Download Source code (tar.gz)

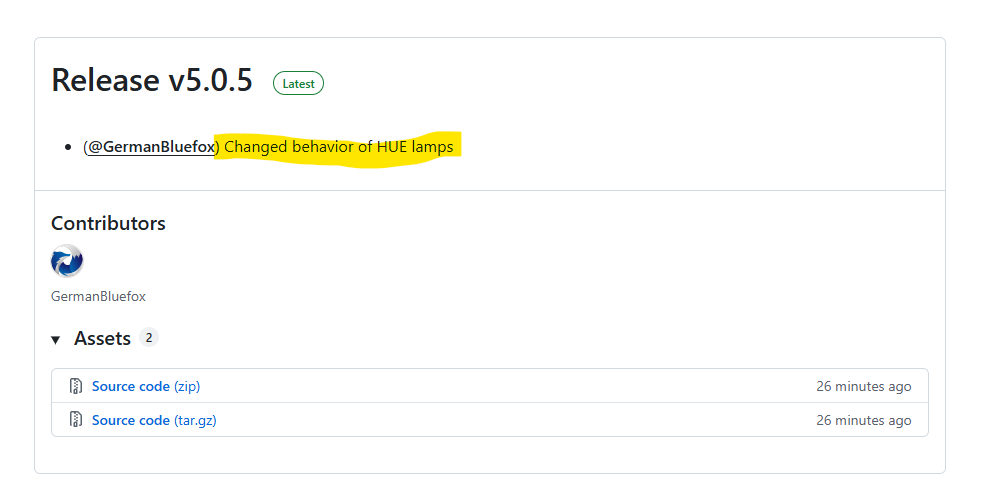pyautogui.click(x=131, y=420)
